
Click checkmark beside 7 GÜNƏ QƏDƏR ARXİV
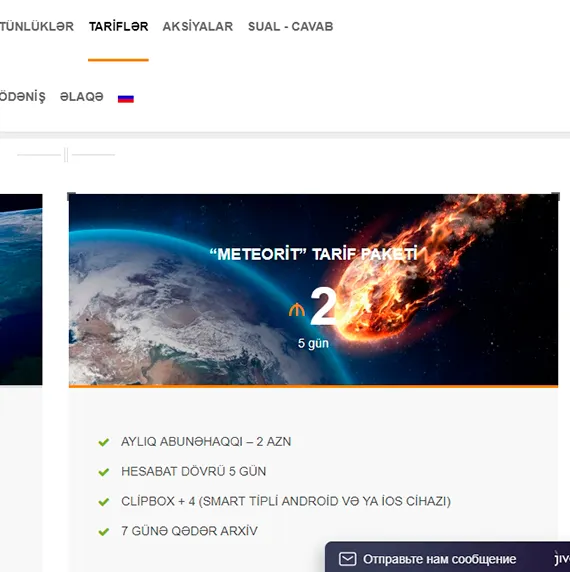point(104,532)
